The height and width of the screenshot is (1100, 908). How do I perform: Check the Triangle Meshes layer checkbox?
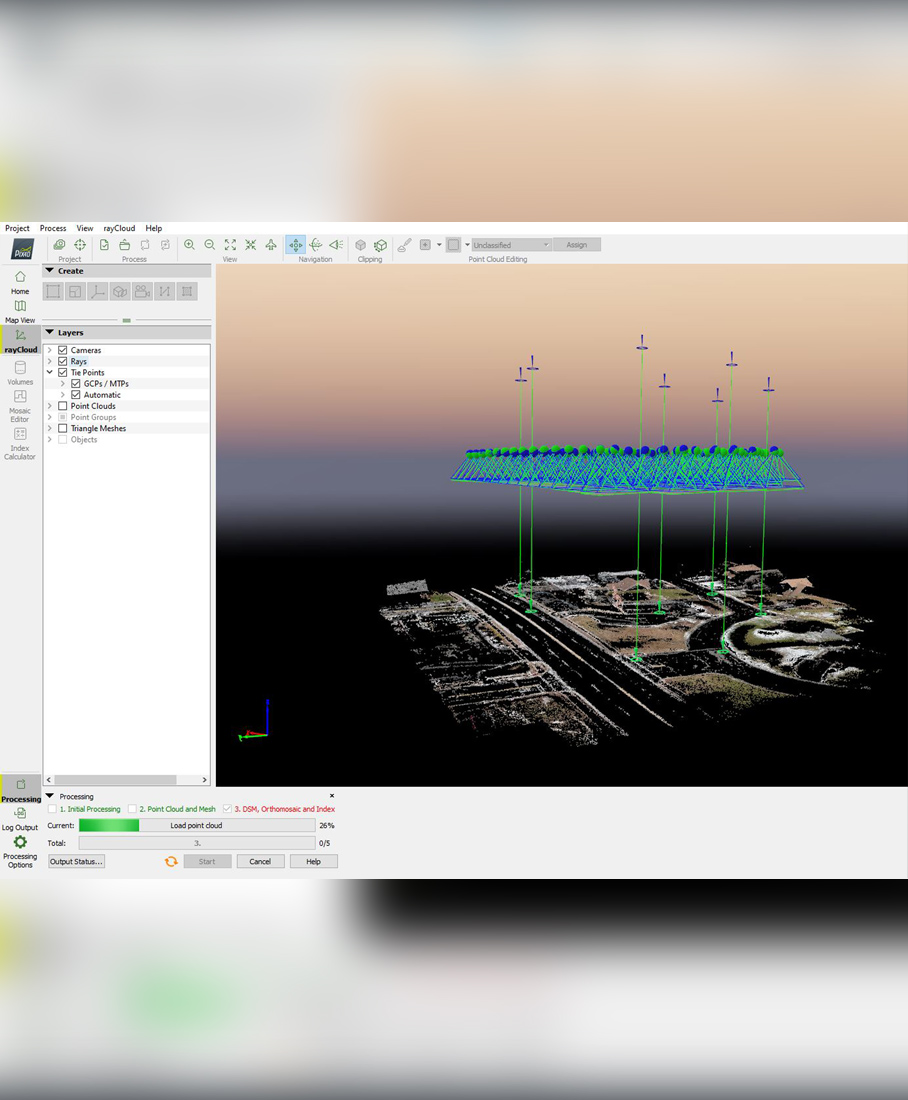click(63, 428)
